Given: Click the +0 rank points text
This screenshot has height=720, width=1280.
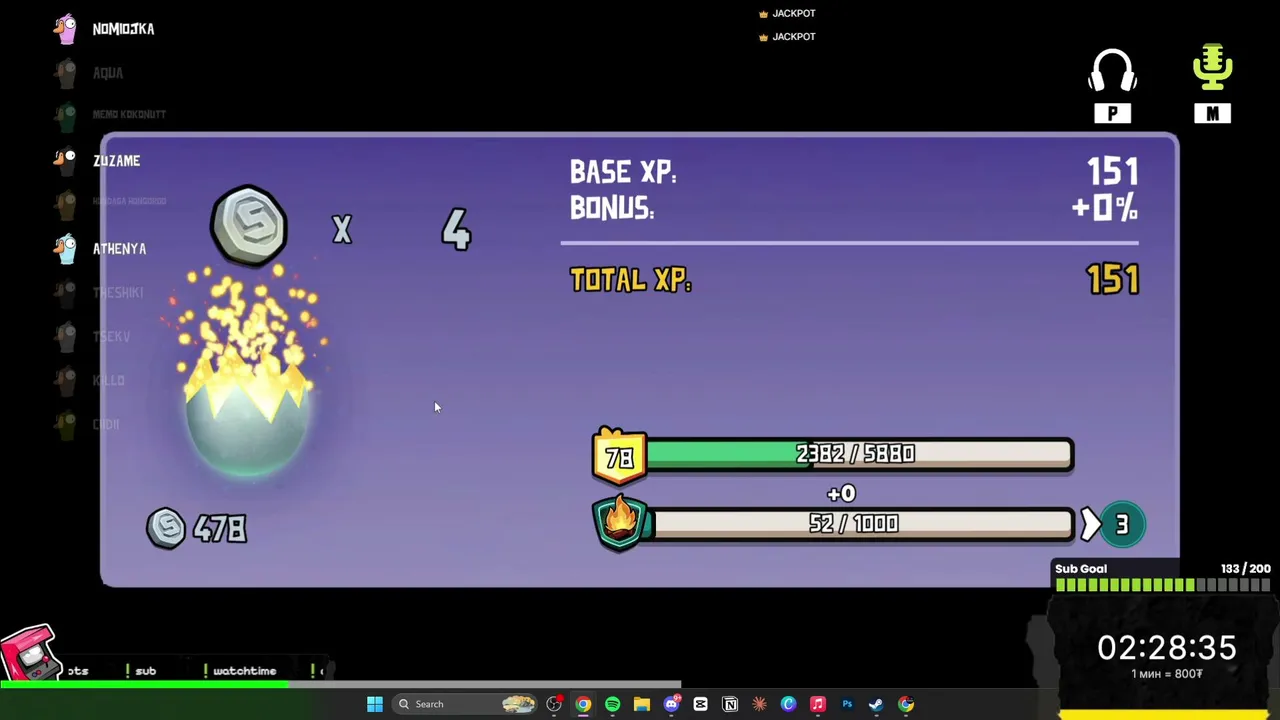Looking at the screenshot, I should click(841, 493).
